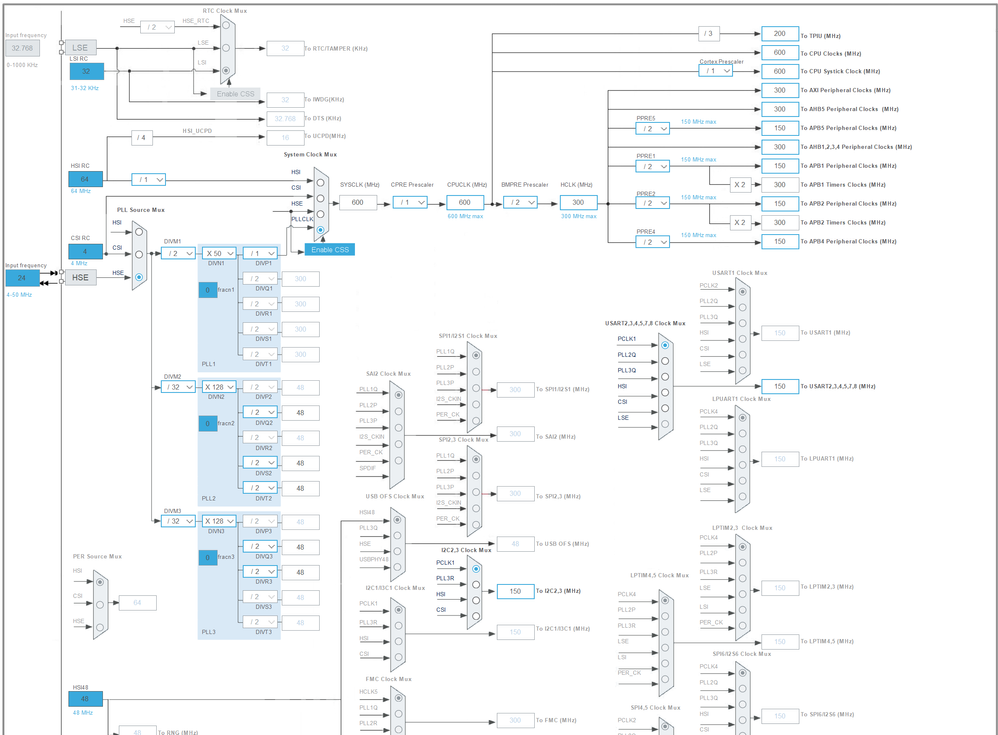Click the HSE oscillator block
The width and height of the screenshot is (998, 735).
80,277
